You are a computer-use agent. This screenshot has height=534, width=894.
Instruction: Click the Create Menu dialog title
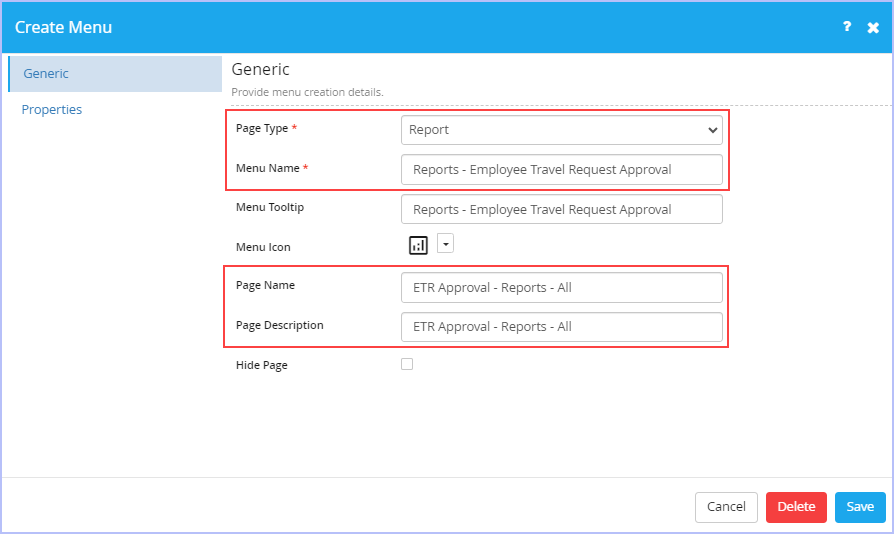(x=63, y=27)
